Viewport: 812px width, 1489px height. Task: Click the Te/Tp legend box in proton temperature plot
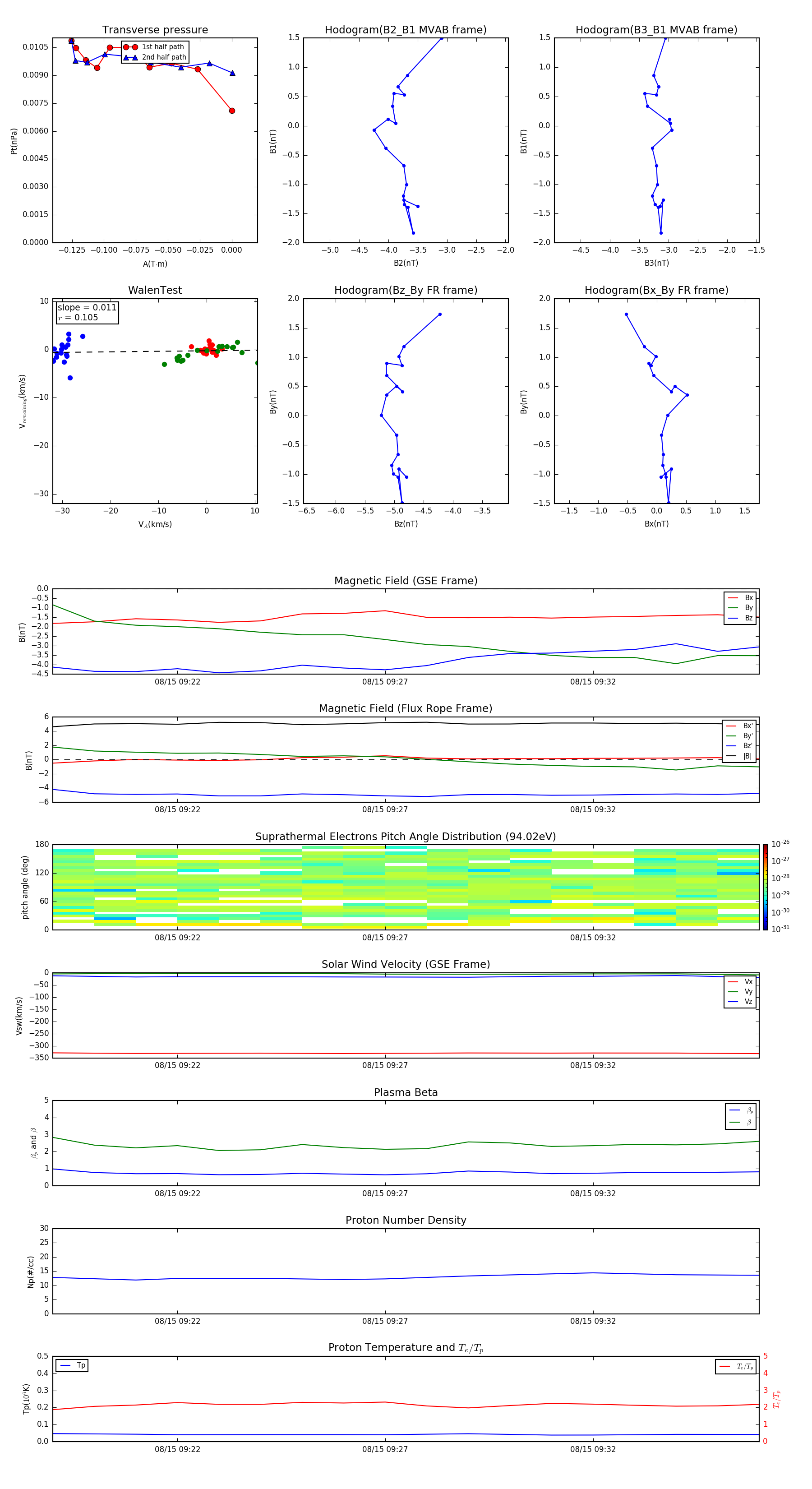736,1366
